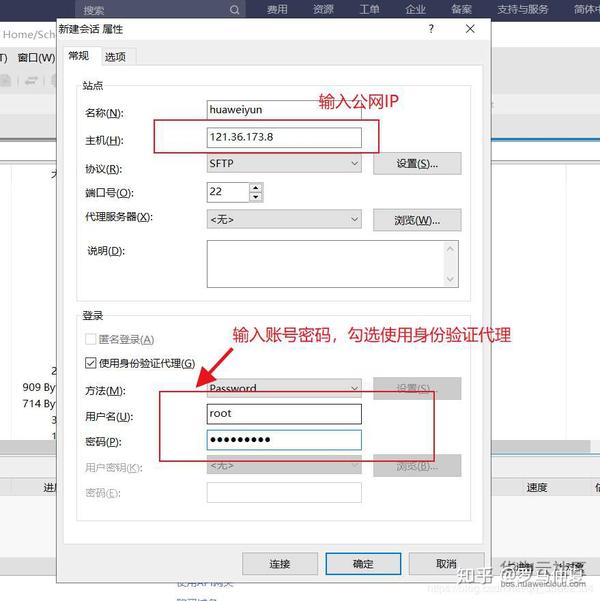Click the 名称 field containing huaweiyun
The width and height of the screenshot is (600, 601).
coord(284,110)
